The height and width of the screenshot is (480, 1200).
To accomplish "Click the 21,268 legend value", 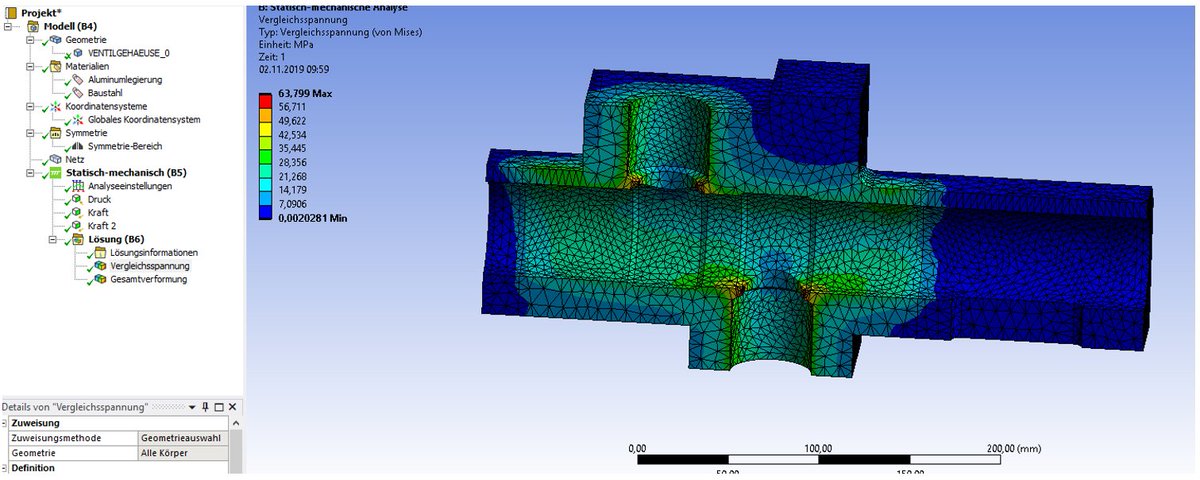I will tap(292, 176).
